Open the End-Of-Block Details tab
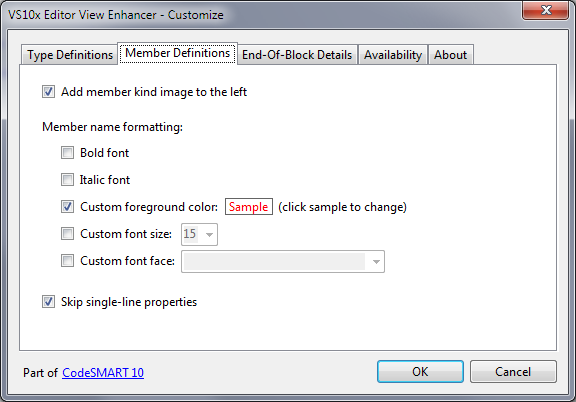 click(x=297, y=55)
